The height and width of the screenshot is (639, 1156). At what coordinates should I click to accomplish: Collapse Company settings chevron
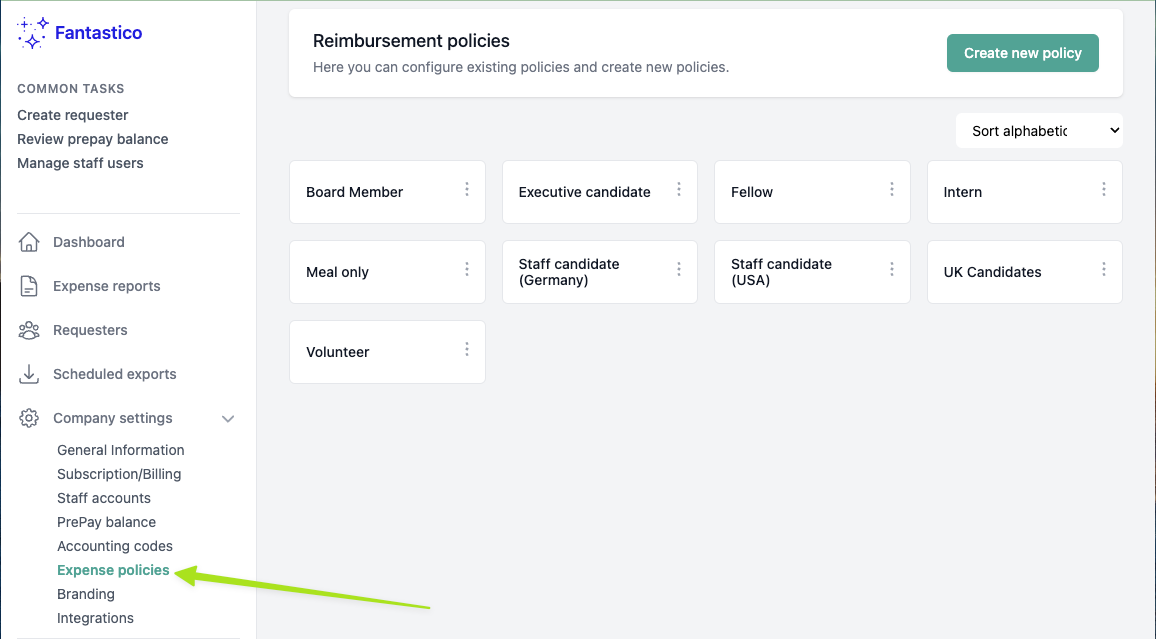[x=228, y=418]
